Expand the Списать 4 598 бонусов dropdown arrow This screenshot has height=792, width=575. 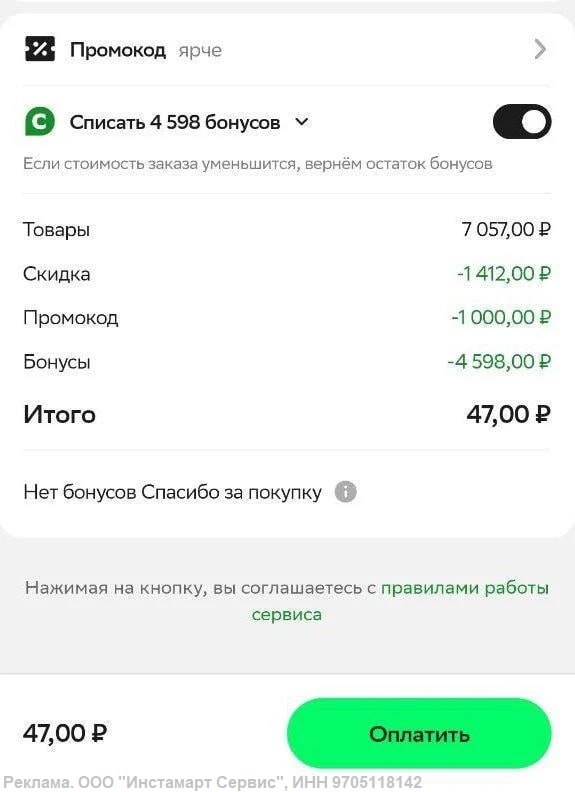(x=302, y=122)
